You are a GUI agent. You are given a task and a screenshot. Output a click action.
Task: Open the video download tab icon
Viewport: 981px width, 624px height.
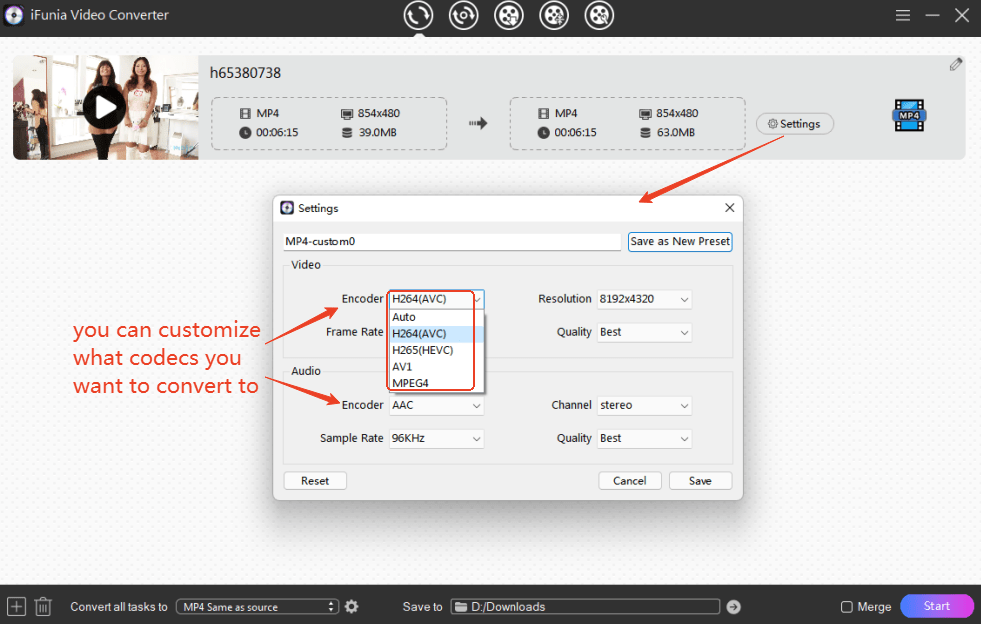(509, 15)
